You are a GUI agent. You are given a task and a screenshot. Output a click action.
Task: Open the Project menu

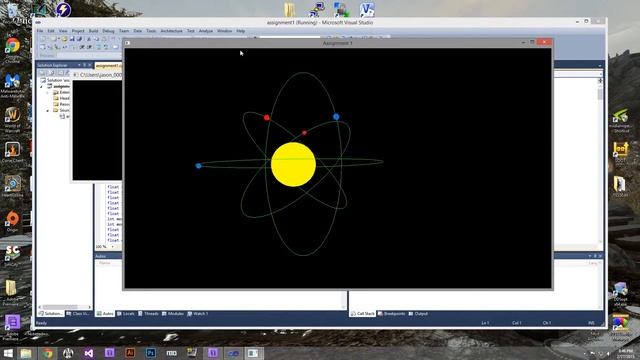(78, 31)
